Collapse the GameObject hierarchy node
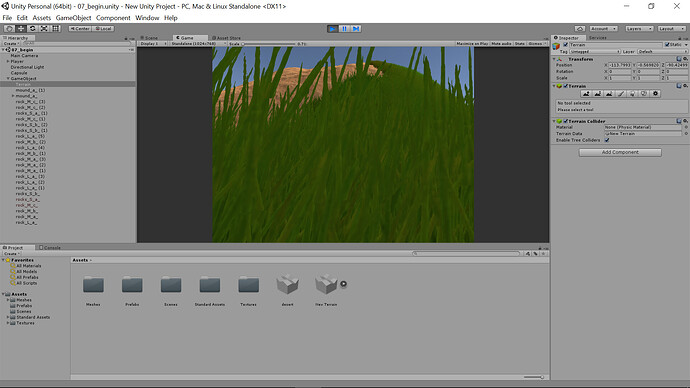This screenshot has width=690, height=388. 8,79
